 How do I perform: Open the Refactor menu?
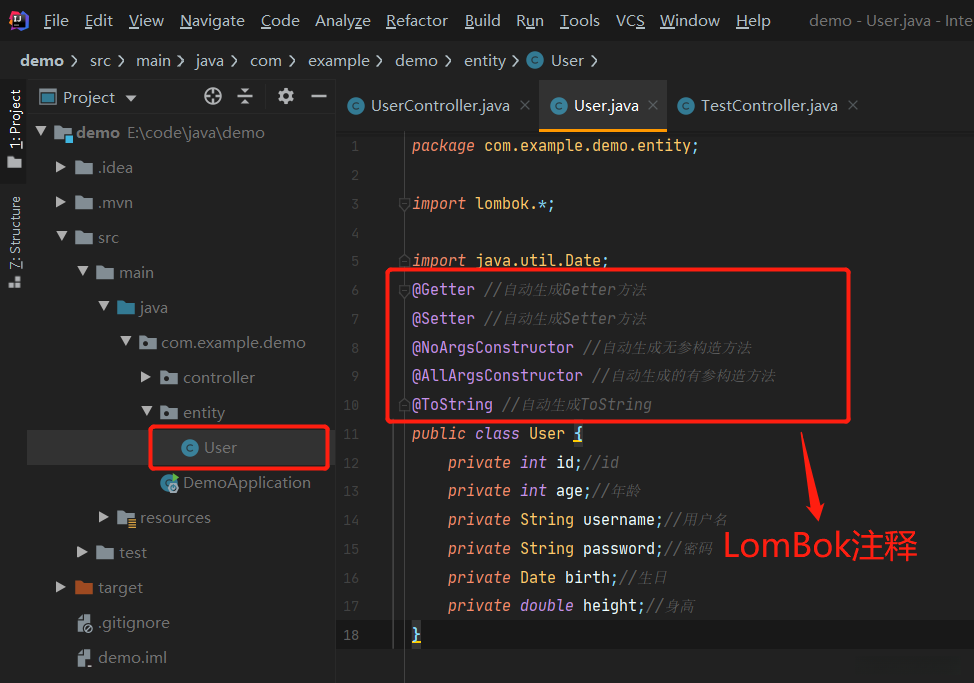[417, 20]
